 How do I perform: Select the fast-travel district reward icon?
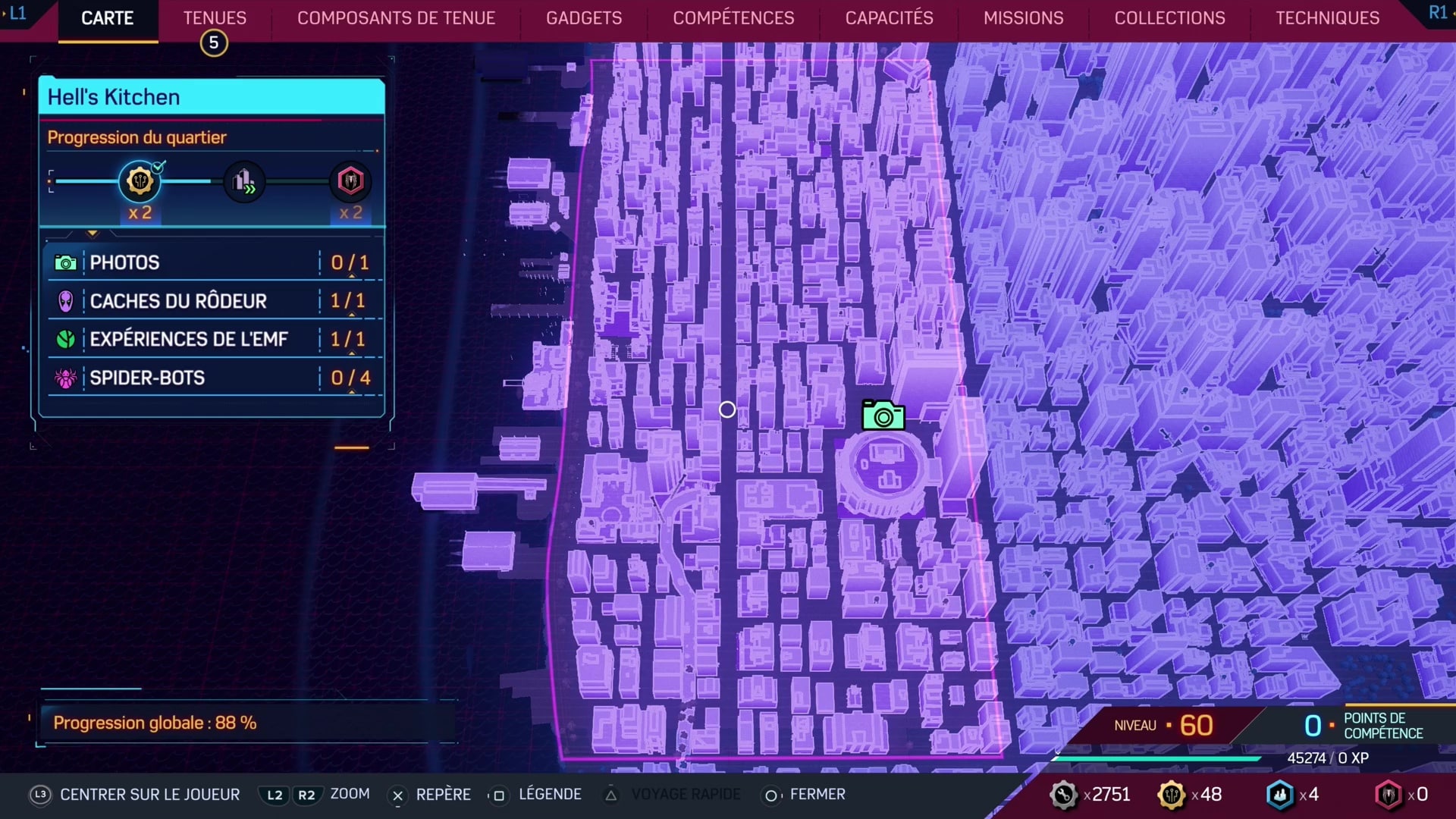tap(244, 181)
